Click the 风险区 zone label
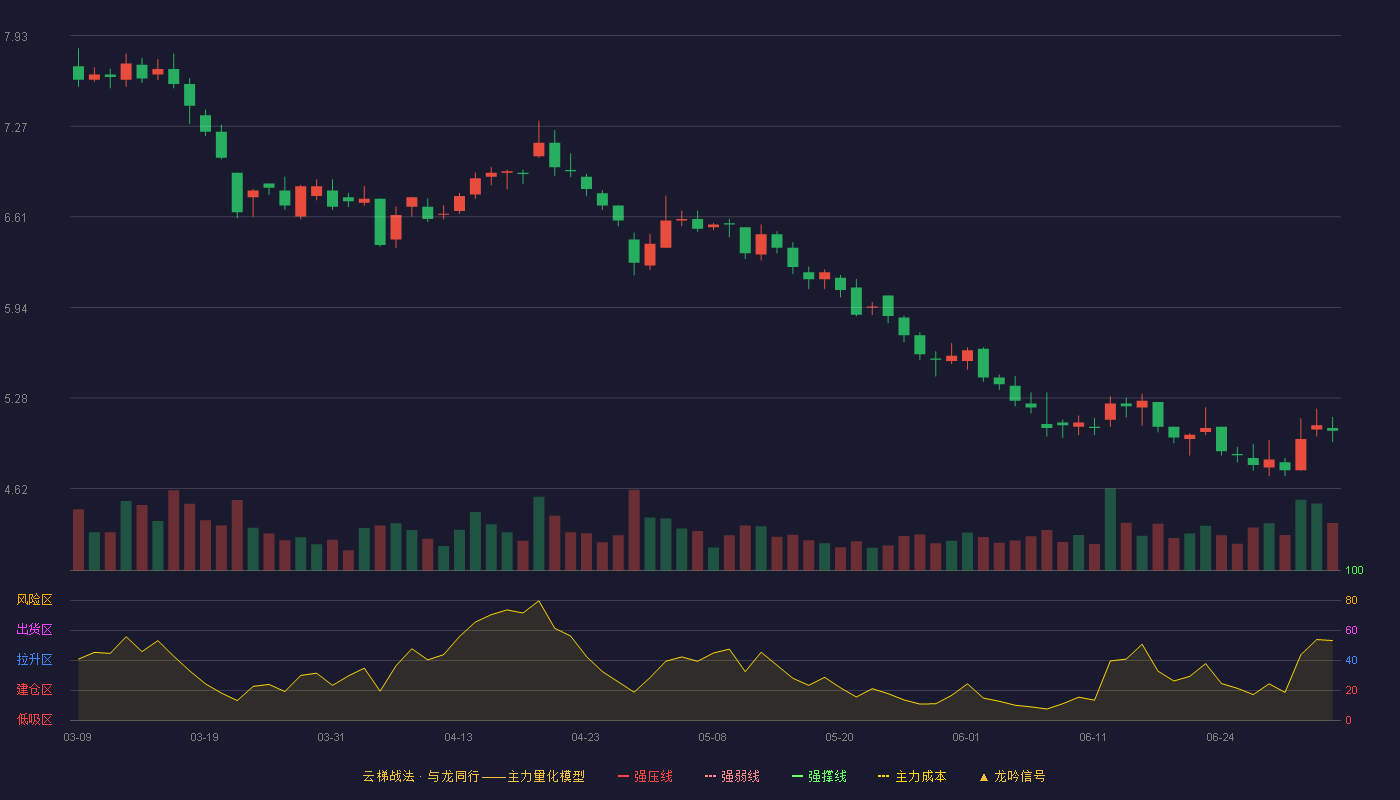This screenshot has width=1400, height=800. pos(34,600)
